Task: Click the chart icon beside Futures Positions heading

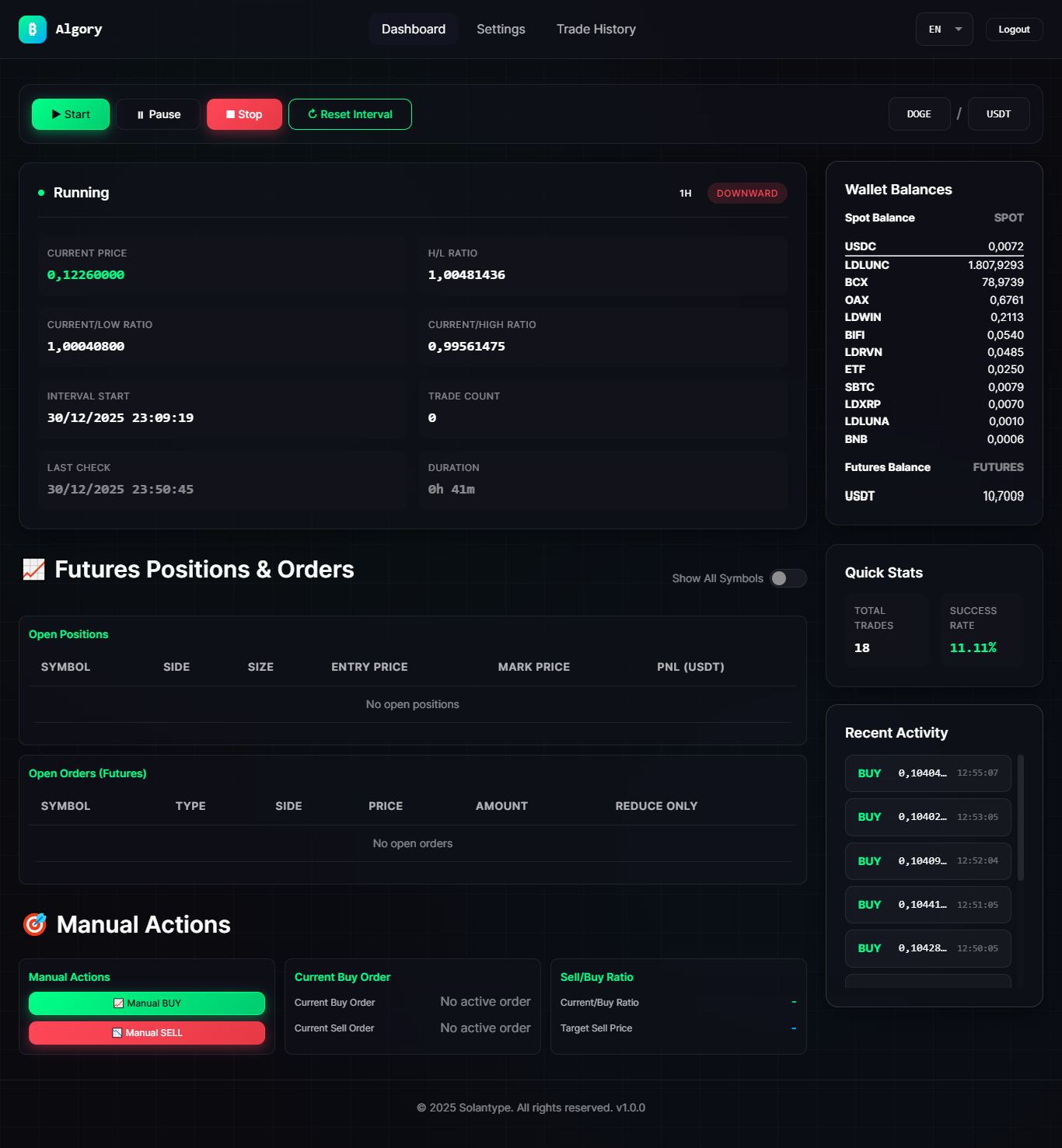Action: pyautogui.click(x=33, y=570)
